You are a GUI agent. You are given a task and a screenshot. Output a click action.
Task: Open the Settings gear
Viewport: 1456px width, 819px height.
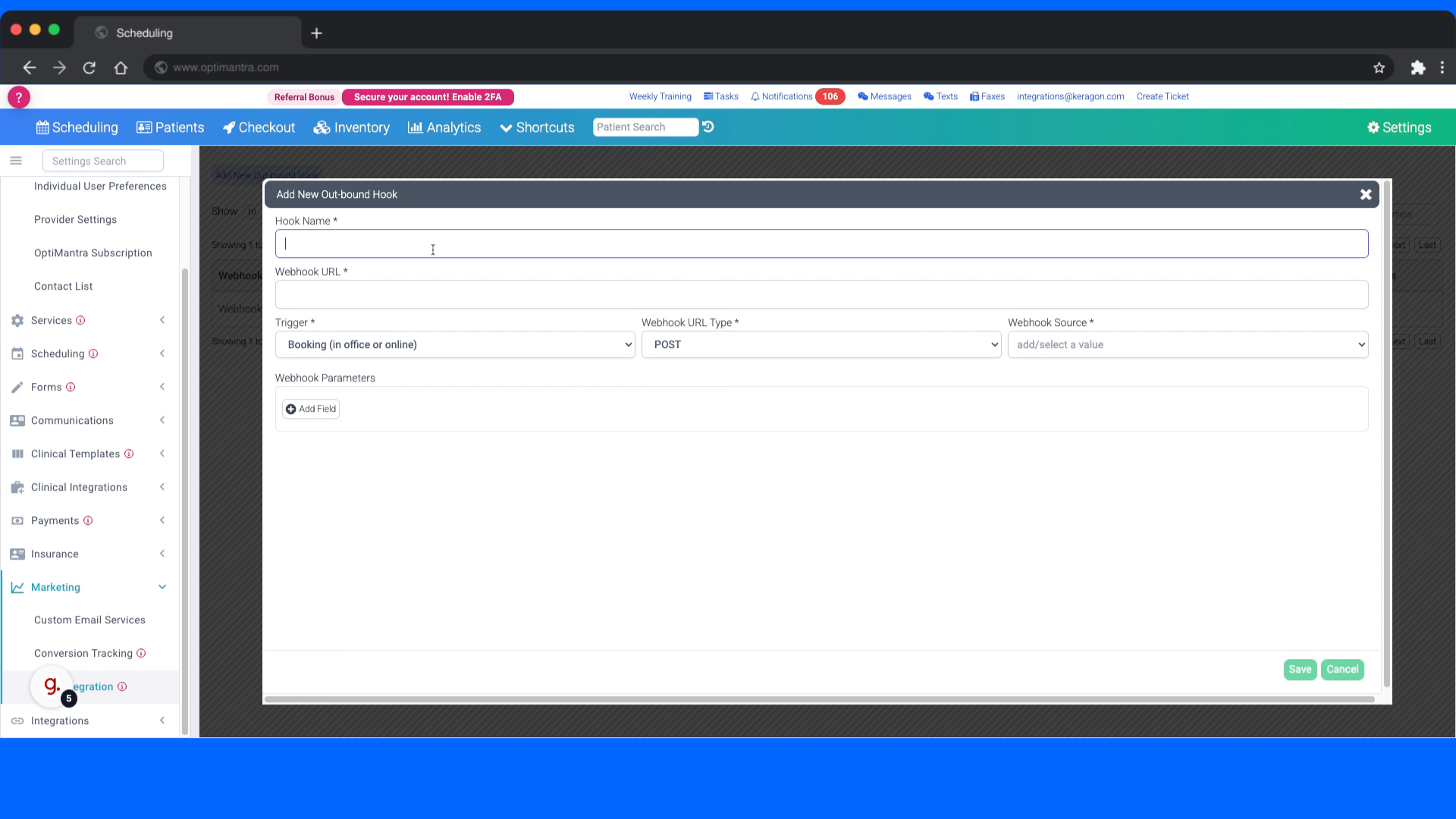(1375, 127)
